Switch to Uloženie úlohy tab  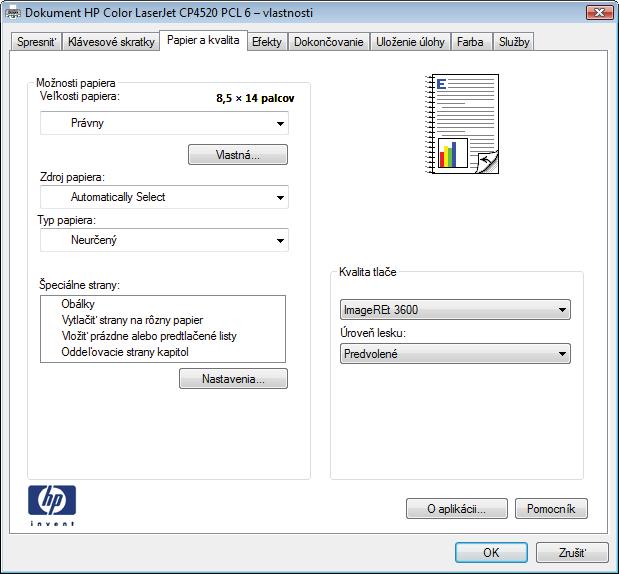pyautogui.click(x=410, y=41)
